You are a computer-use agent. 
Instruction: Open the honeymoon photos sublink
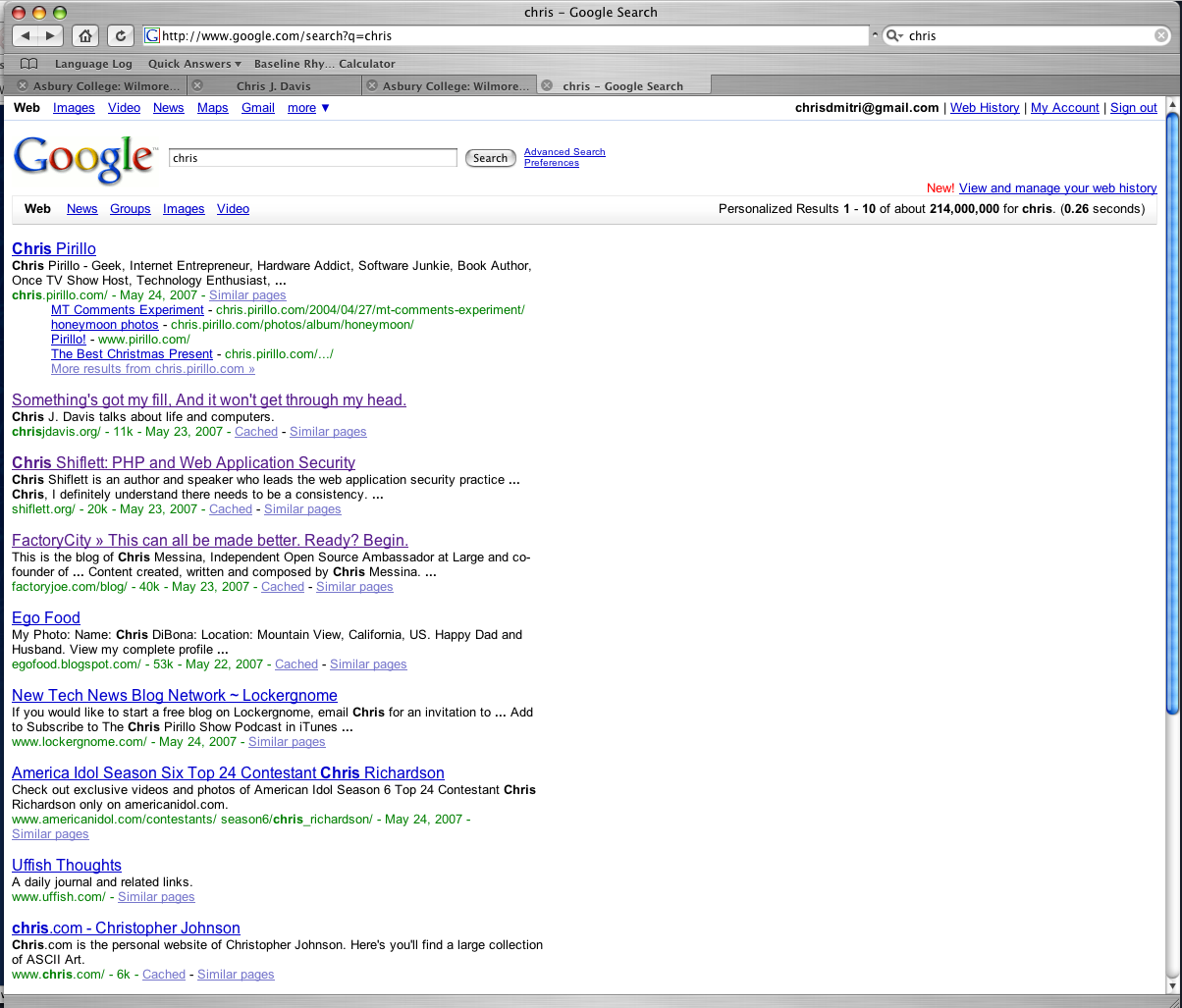[x=105, y=325]
